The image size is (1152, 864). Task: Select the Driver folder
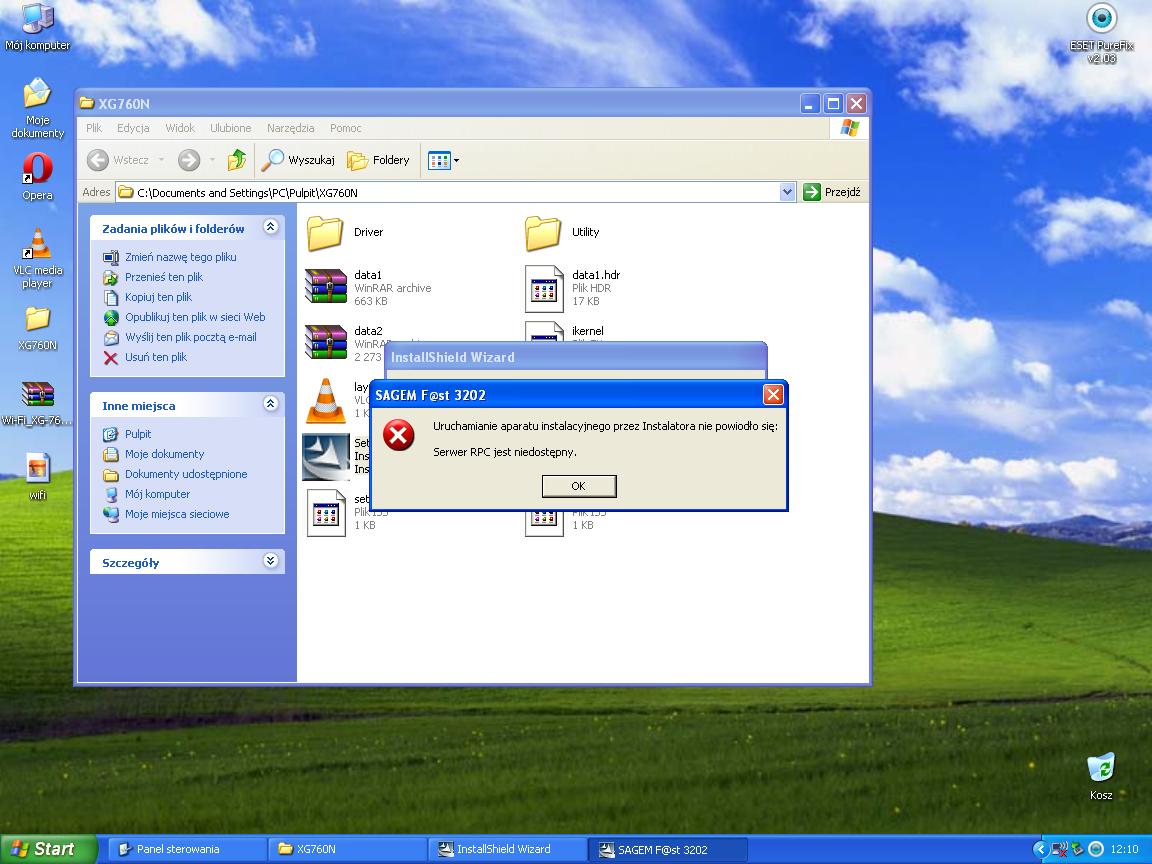tap(345, 233)
